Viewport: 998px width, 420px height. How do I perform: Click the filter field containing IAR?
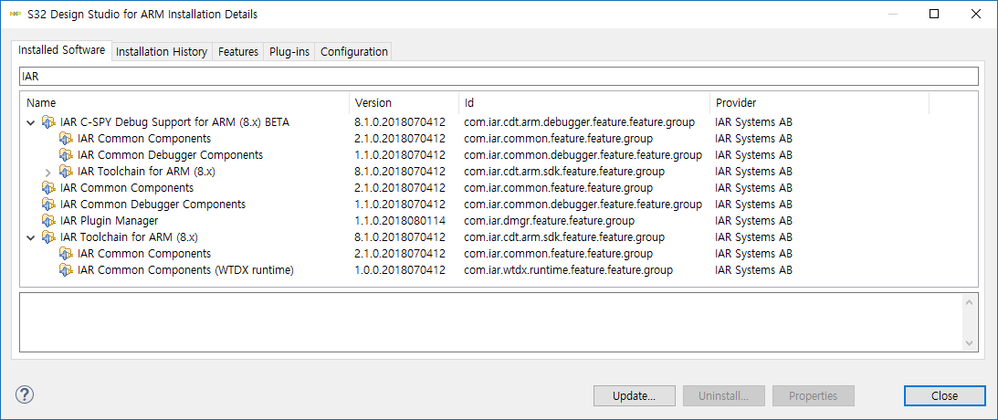coord(498,76)
